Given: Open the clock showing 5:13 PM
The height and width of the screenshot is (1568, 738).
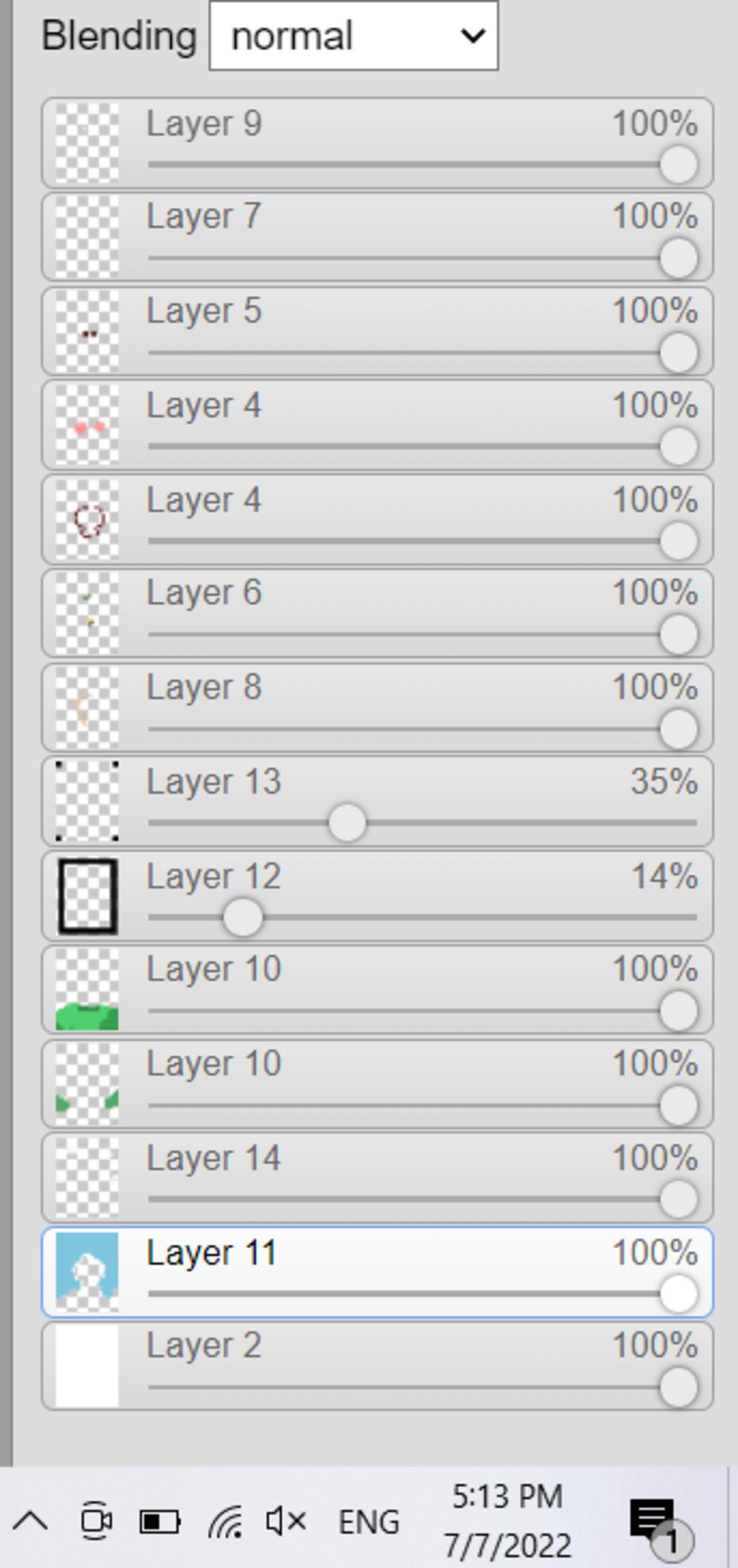Looking at the screenshot, I should [x=507, y=1520].
